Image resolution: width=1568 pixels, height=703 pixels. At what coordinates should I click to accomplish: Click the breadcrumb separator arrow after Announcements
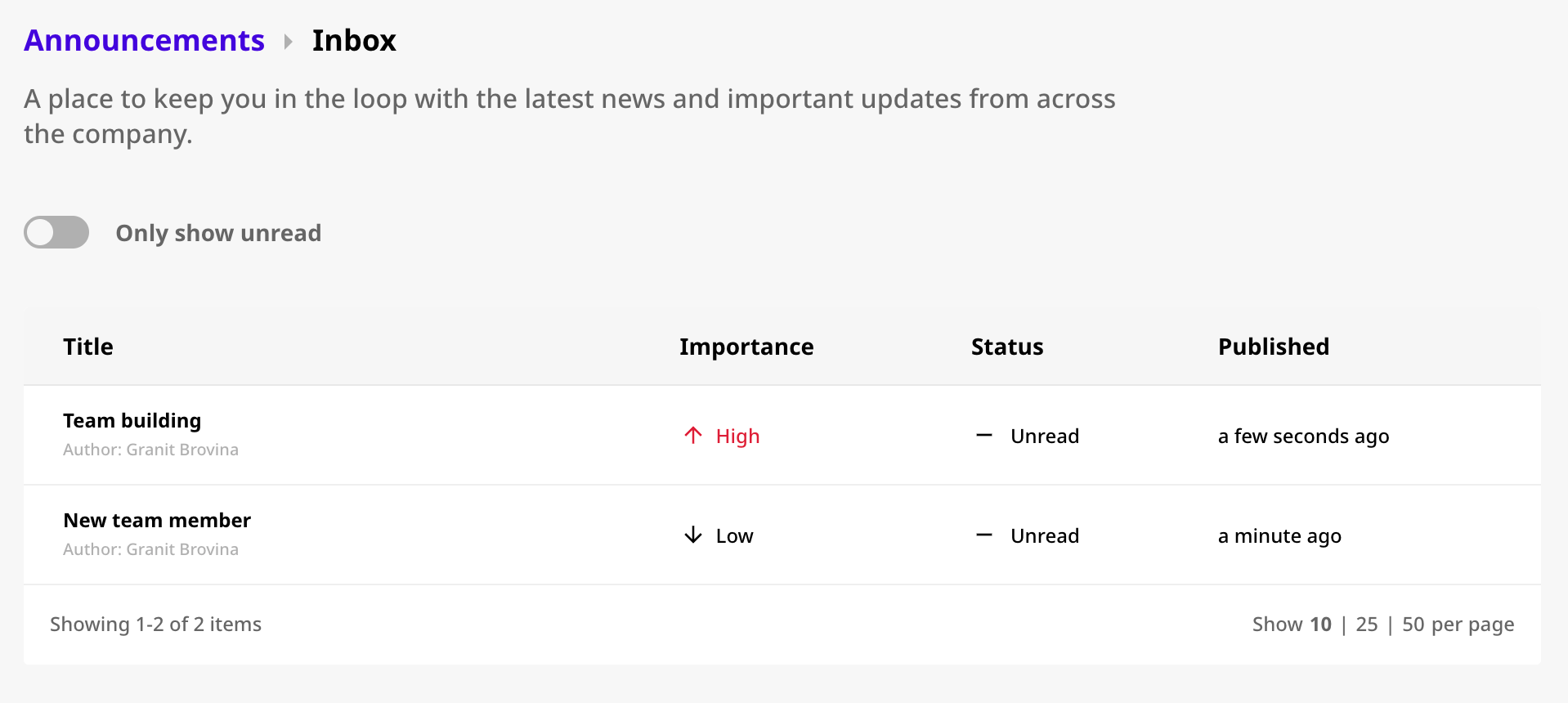[x=288, y=42]
